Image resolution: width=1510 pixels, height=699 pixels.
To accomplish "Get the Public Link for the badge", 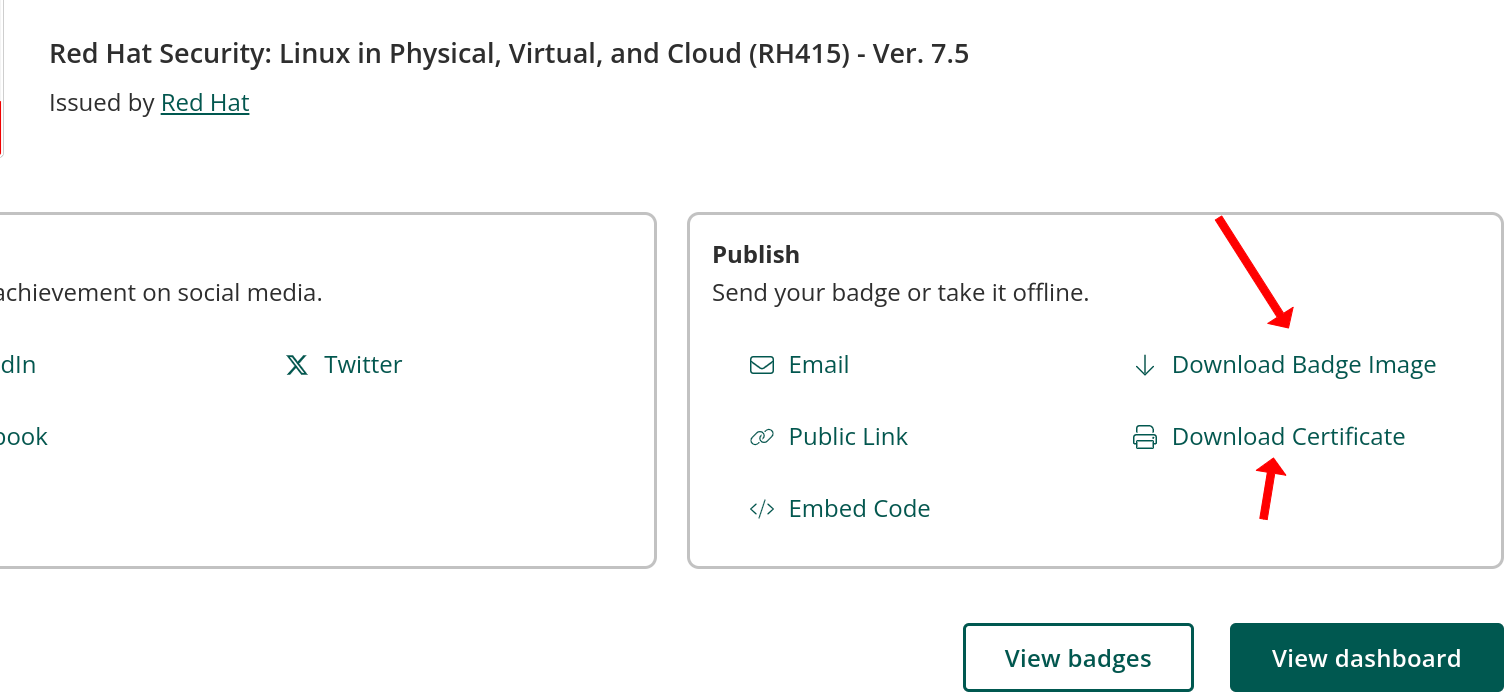I will [848, 436].
